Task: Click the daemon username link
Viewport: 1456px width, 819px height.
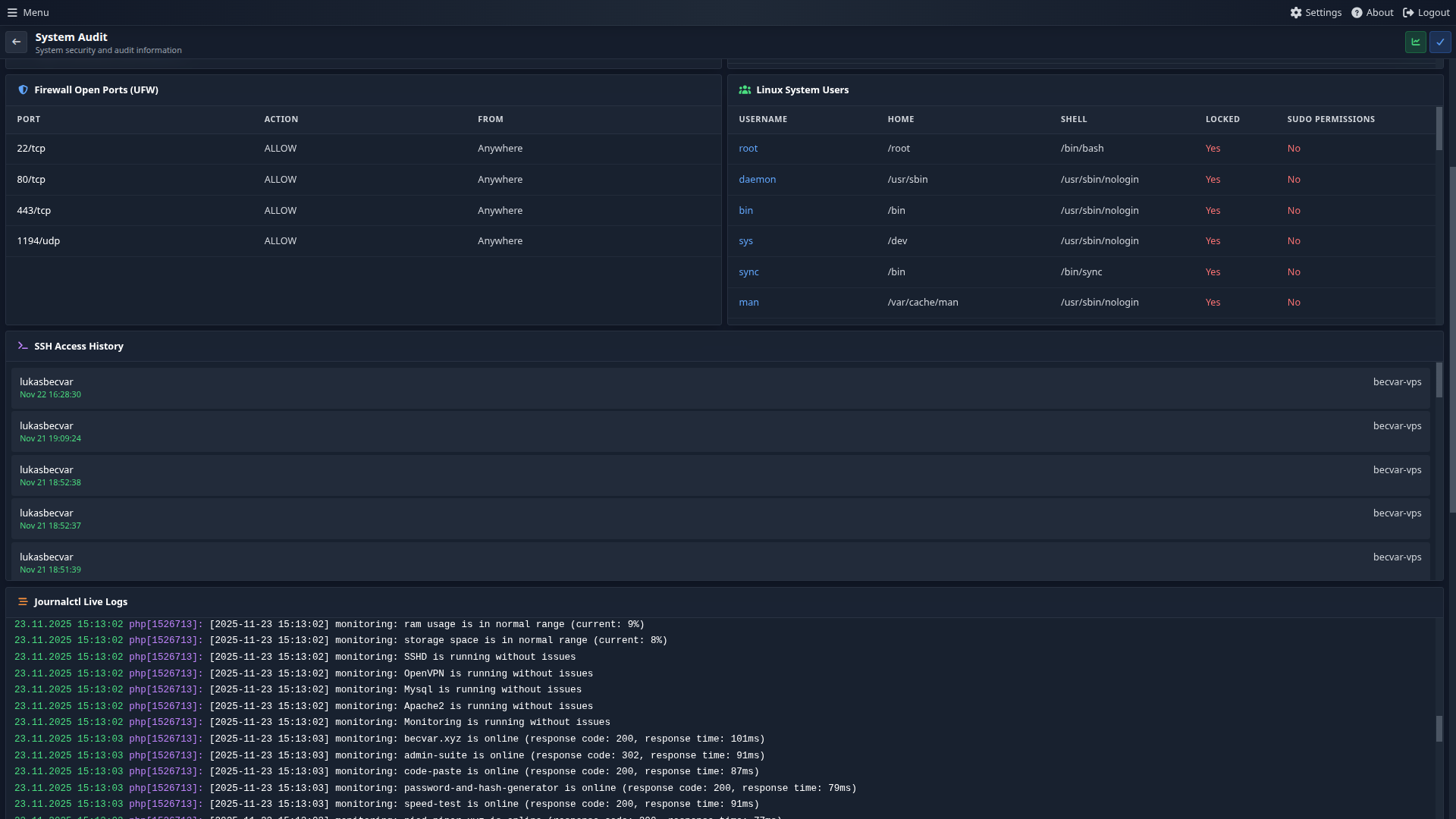Action: pyautogui.click(x=757, y=179)
